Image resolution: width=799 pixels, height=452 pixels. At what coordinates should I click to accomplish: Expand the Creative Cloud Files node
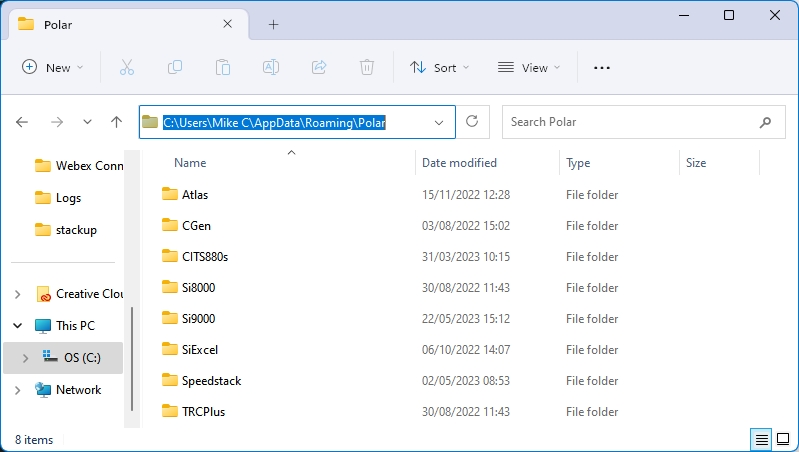pos(17,294)
